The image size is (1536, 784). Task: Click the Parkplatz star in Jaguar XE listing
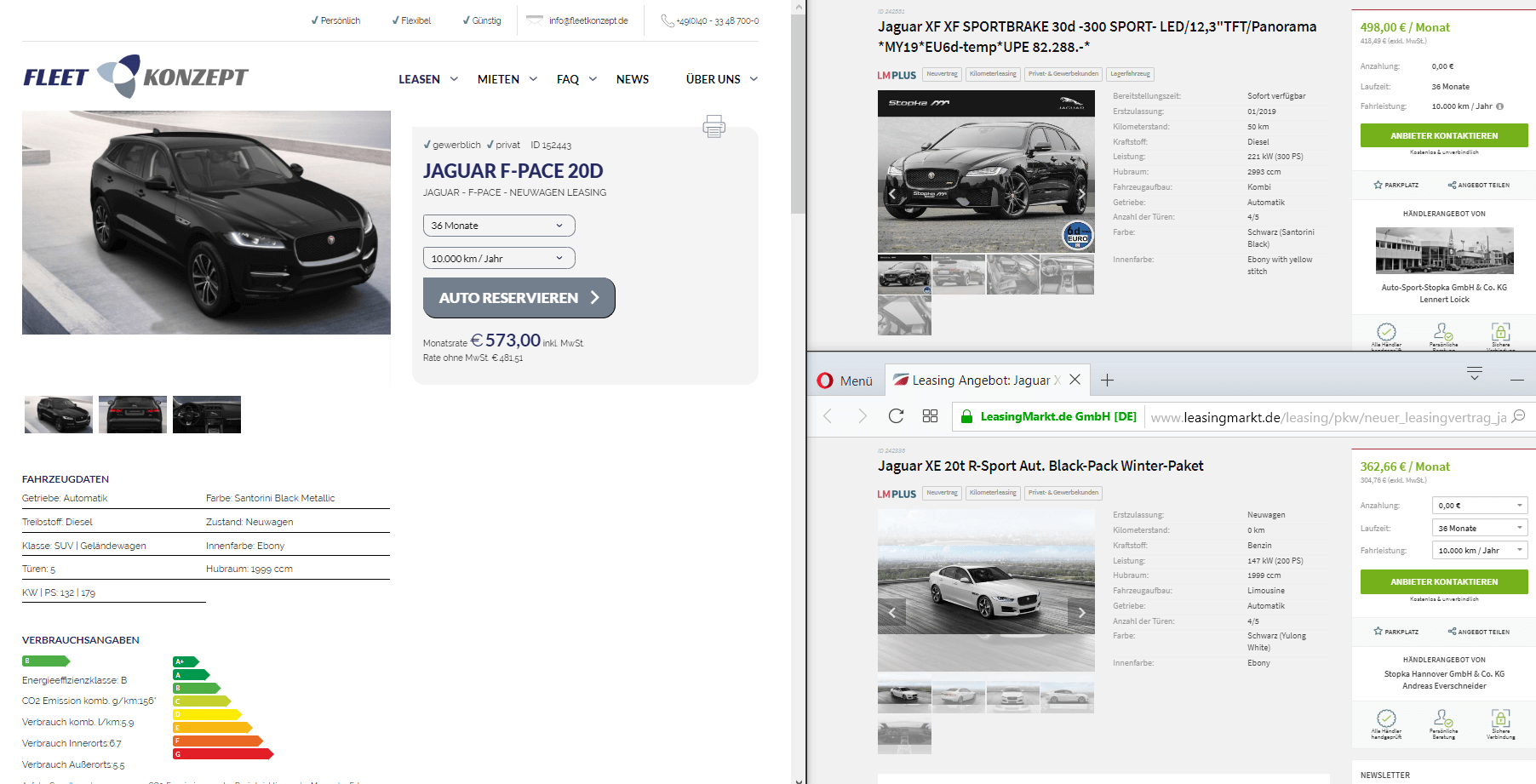[x=1378, y=632]
